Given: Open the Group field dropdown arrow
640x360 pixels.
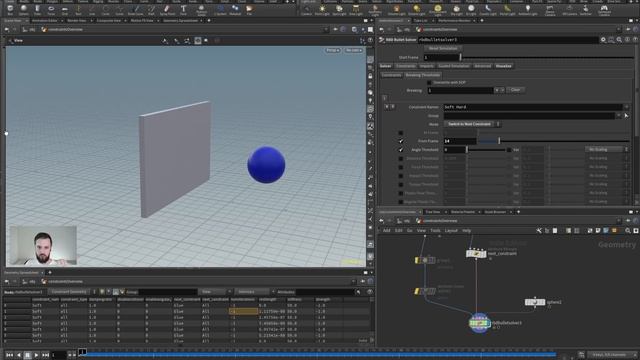Looking at the screenshot, I should click(619, 116).
